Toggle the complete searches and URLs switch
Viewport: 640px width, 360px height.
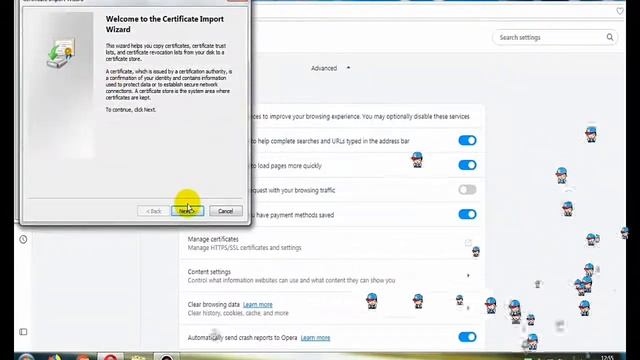coord(467,140)
